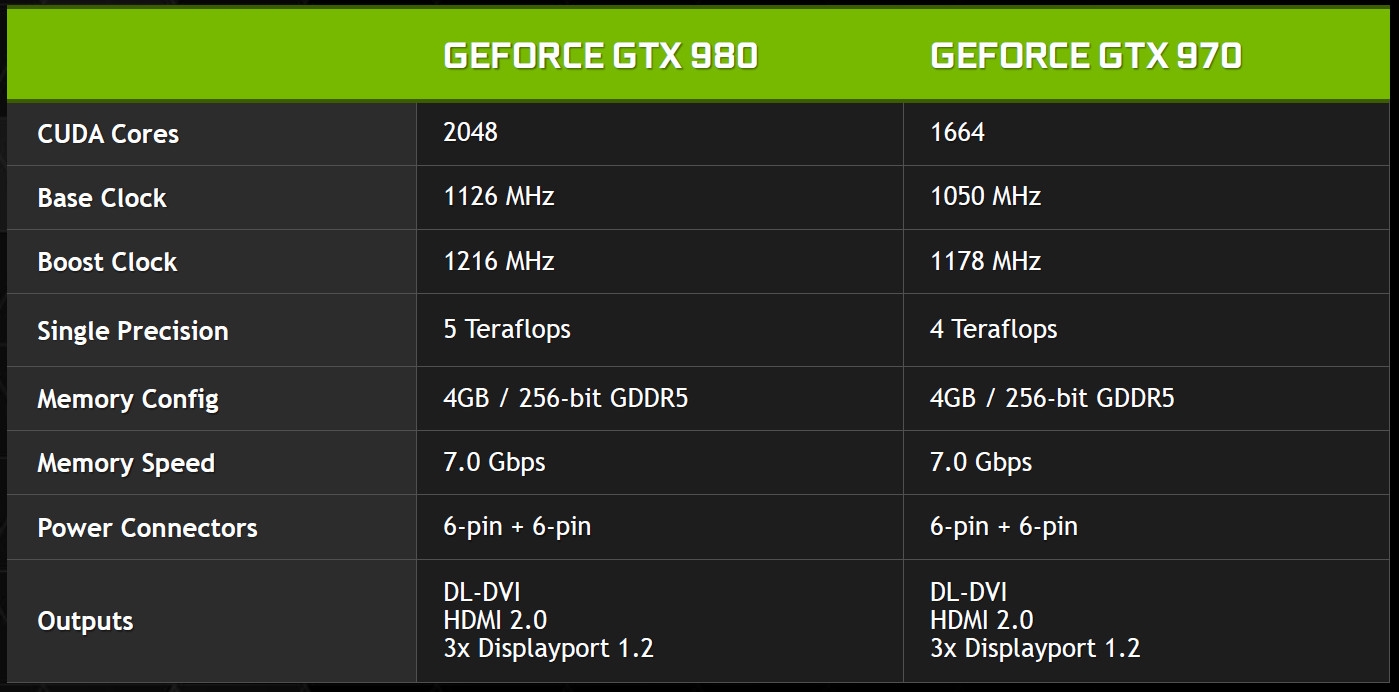Click the 1050 MHz base clock value
Image resolution: width=1399 pixels, height=692 pixels.
(985, 196)
